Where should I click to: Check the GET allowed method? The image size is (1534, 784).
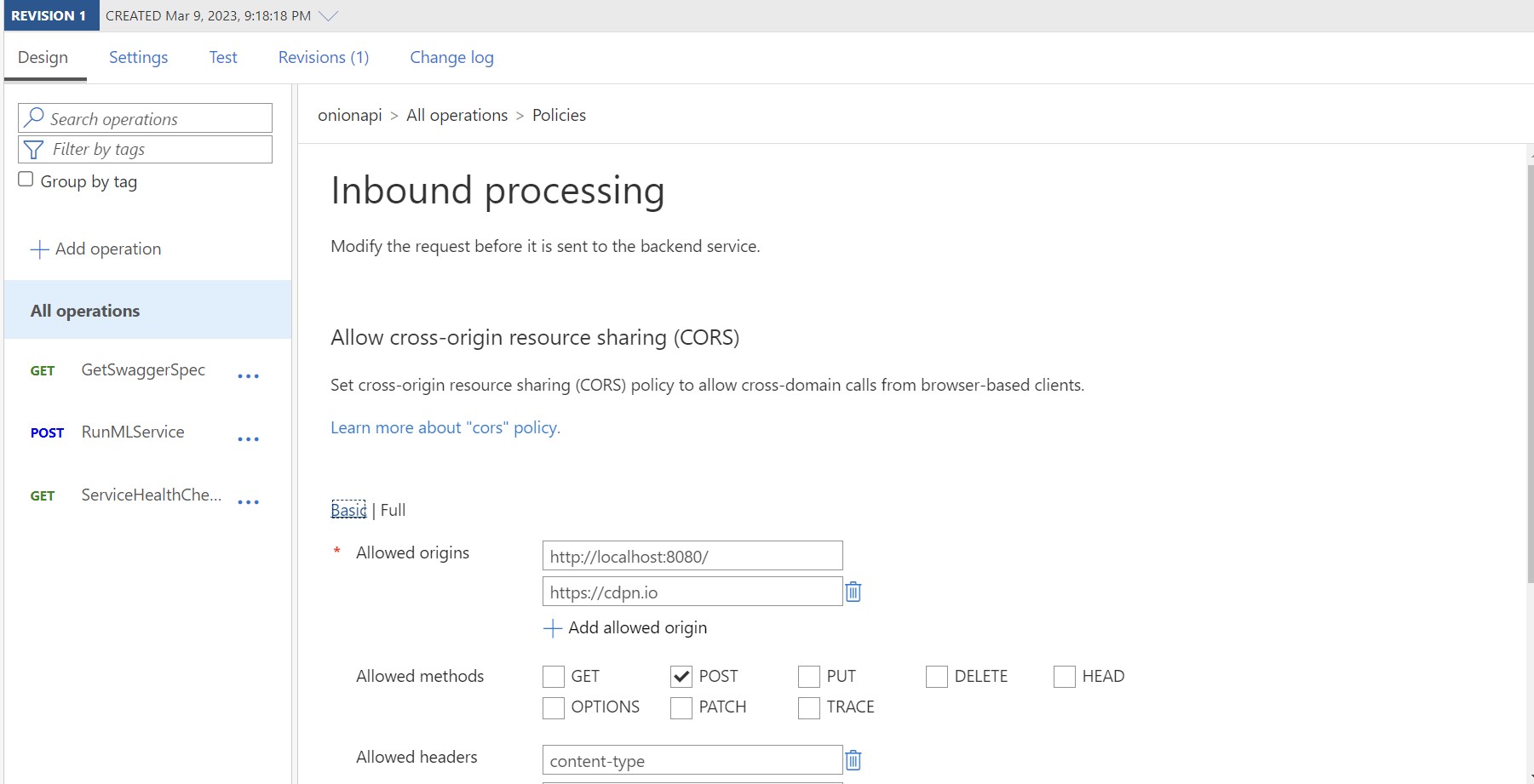click(x=554, y=677)
